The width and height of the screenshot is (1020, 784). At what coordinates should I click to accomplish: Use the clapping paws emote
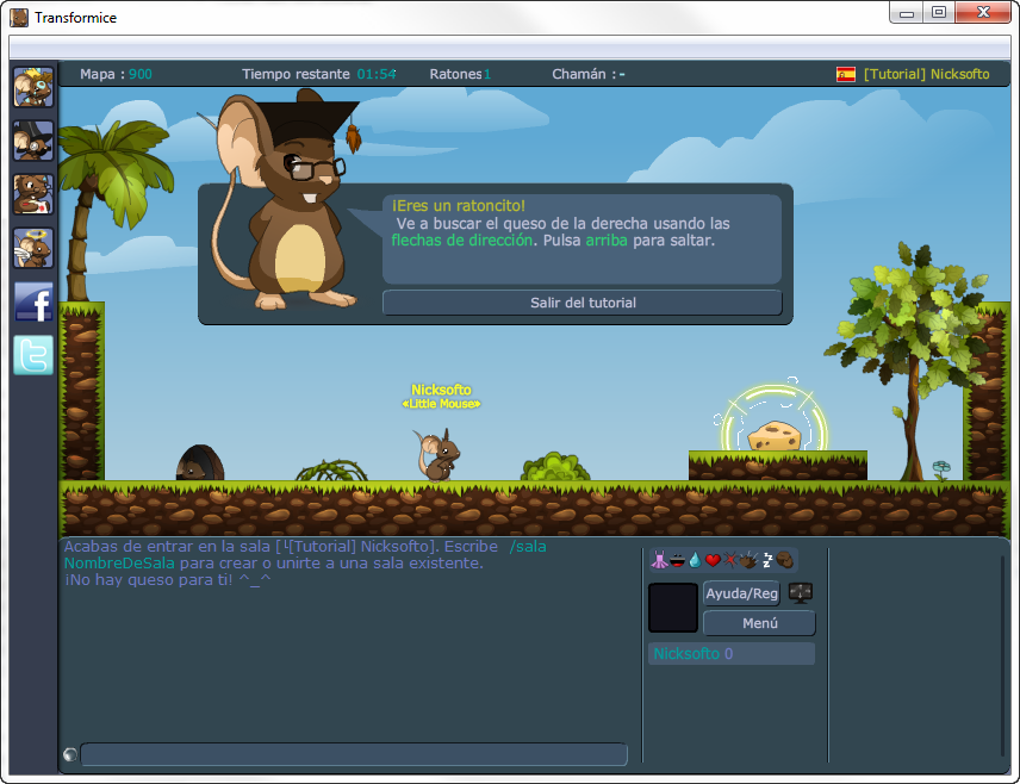749,560
